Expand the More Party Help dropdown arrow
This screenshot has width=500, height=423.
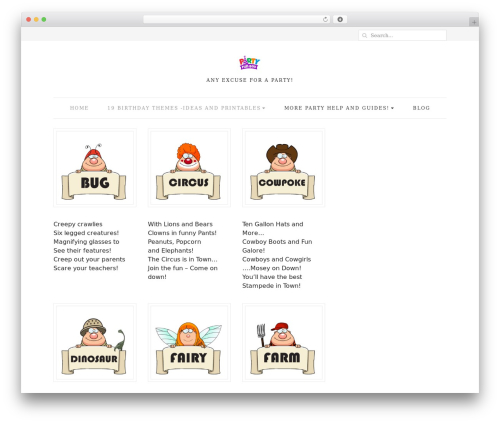(x=392, y=108)
